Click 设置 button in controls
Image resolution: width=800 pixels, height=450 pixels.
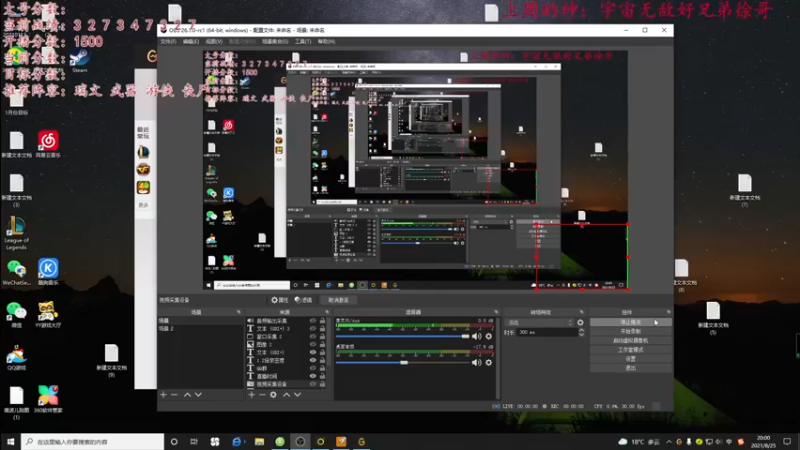631,359
